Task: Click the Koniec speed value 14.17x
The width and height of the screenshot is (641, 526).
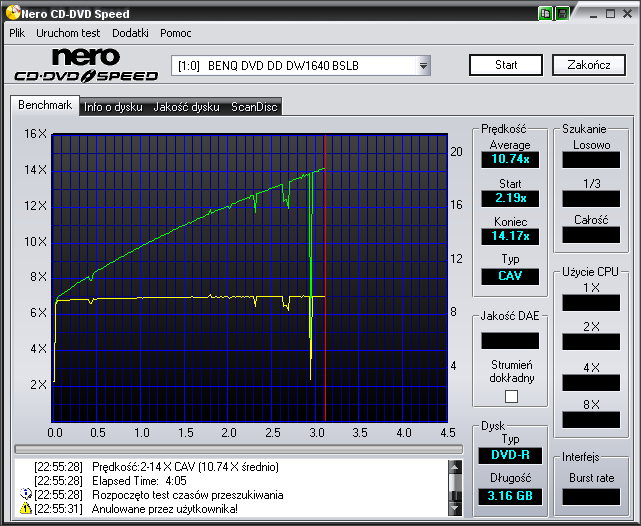Action: (510, 236)
